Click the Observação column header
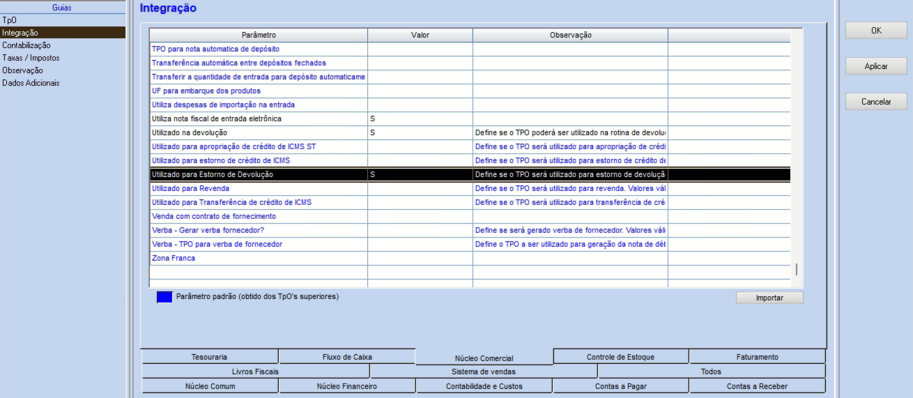The width and height of the screenshot is (913, 398). point(570,35)
